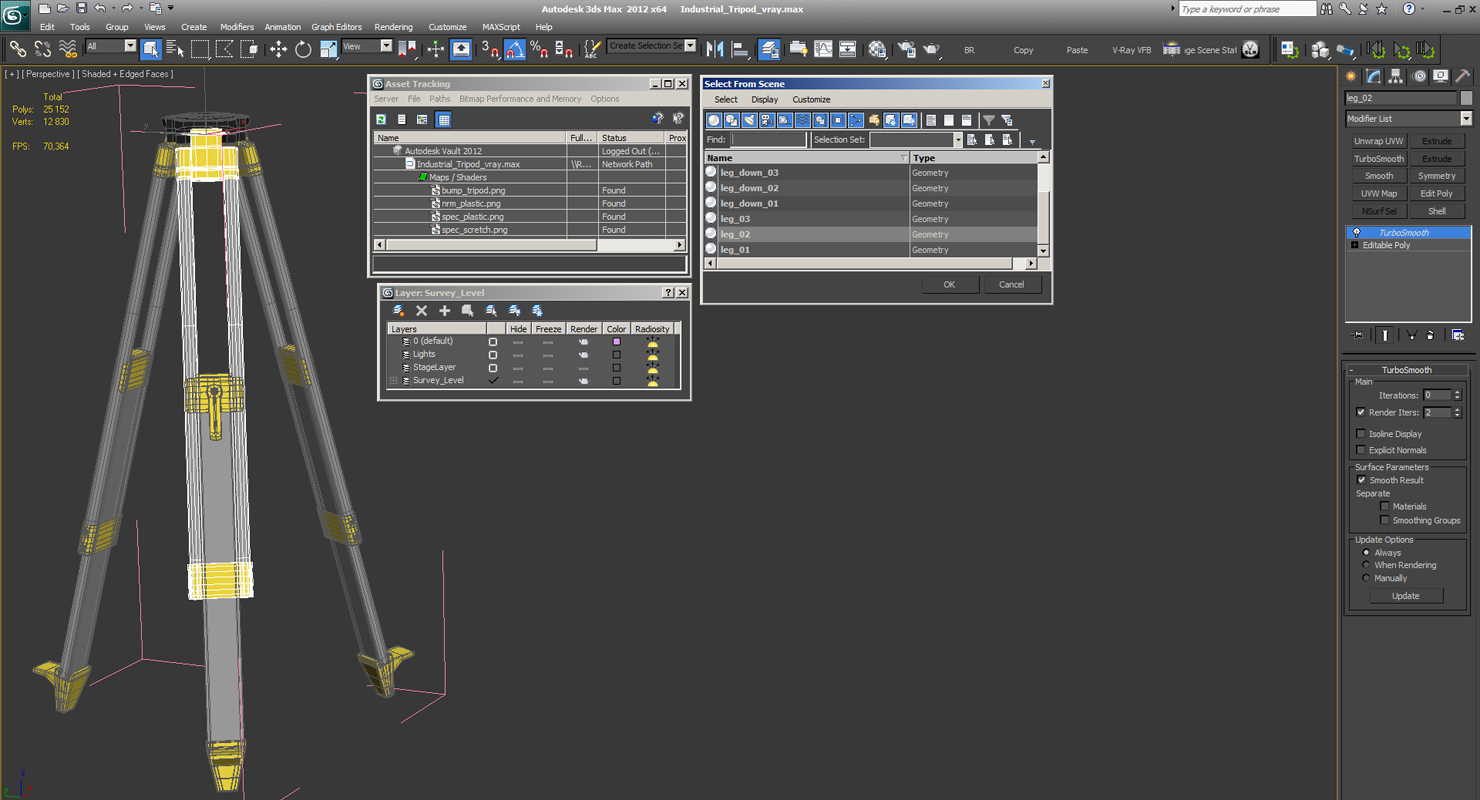Open the Graph Editors menu
Image resolution: width=1480 pixels, height=800 pixels.
tap(336, 27)
